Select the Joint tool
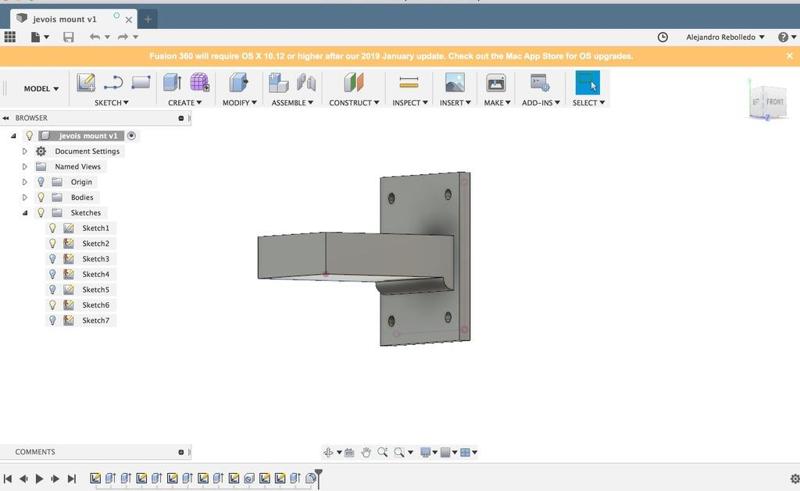800x491 pixels. pos(306,83)
